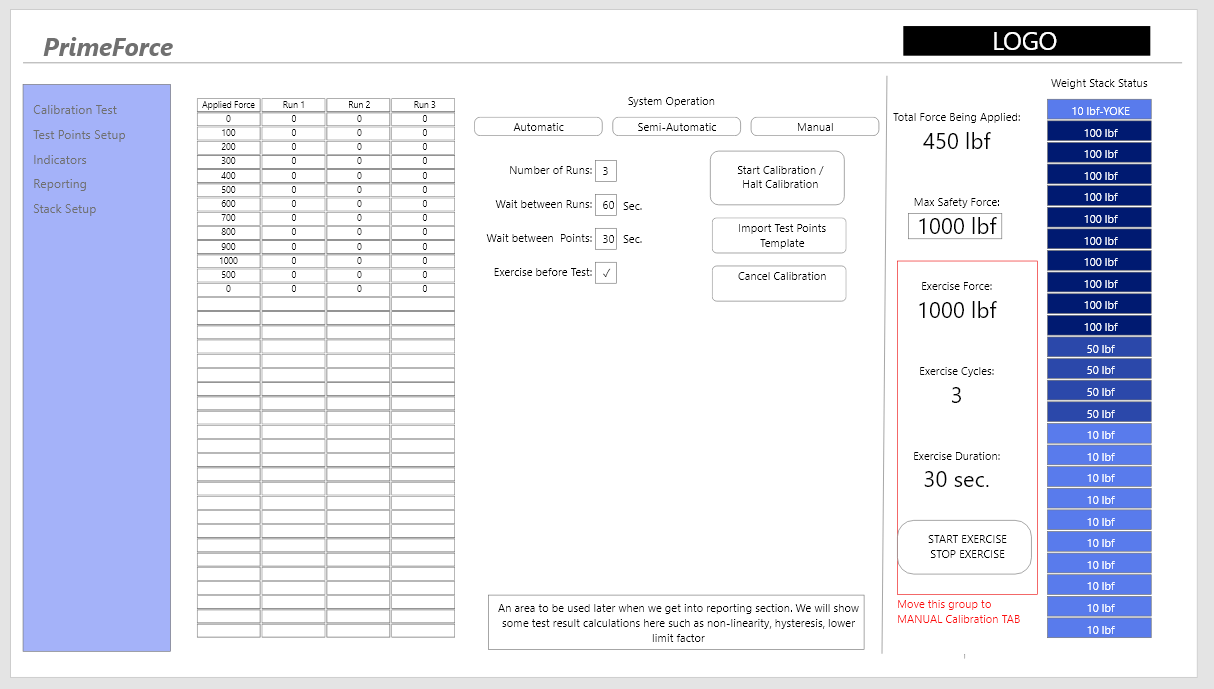Toggle the Exercise before Test checkbox
The height and width of the screenshot is (689, 1214).
click(606, 273)
